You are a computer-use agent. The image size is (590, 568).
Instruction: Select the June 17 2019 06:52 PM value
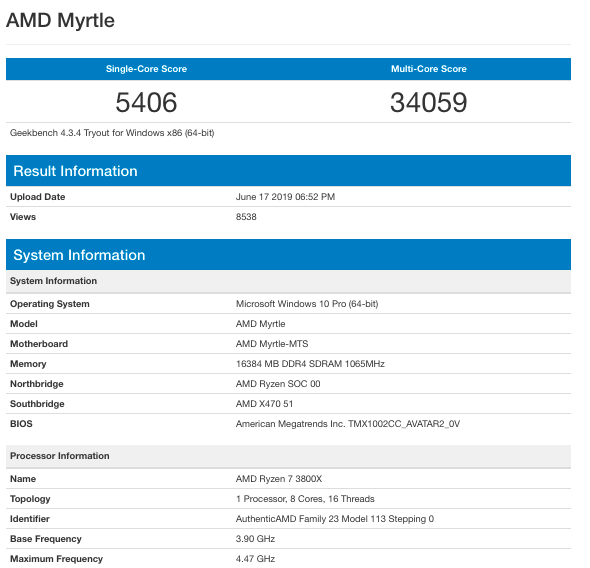click(285, 197)
